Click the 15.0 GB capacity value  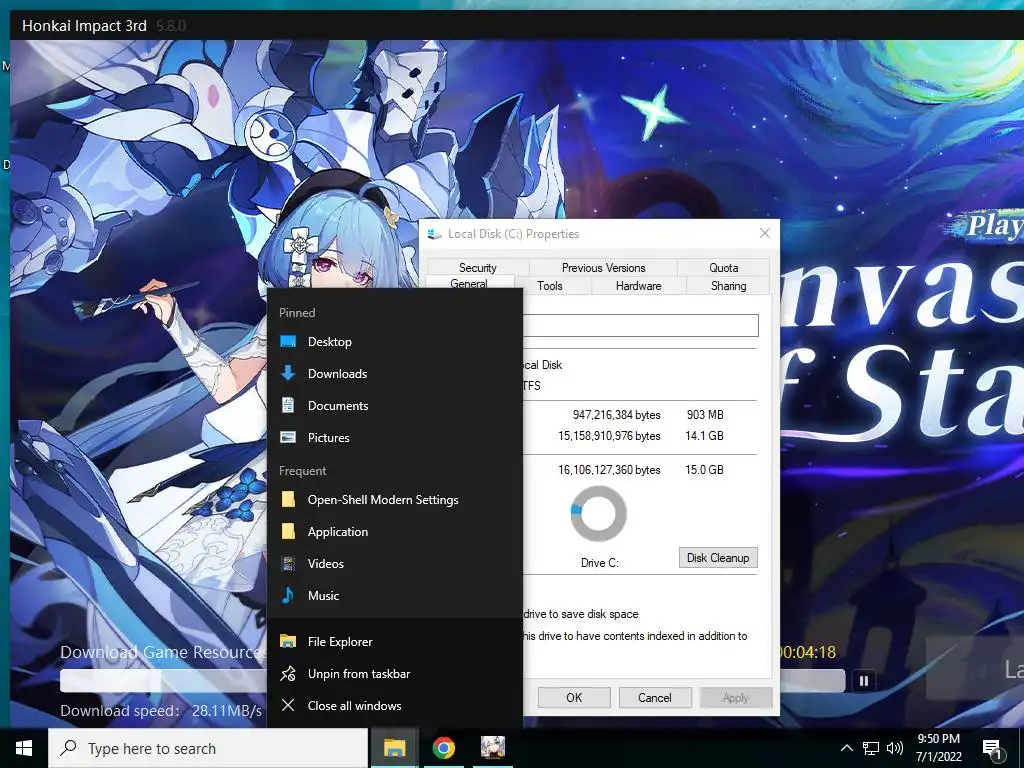click(704, 470)
